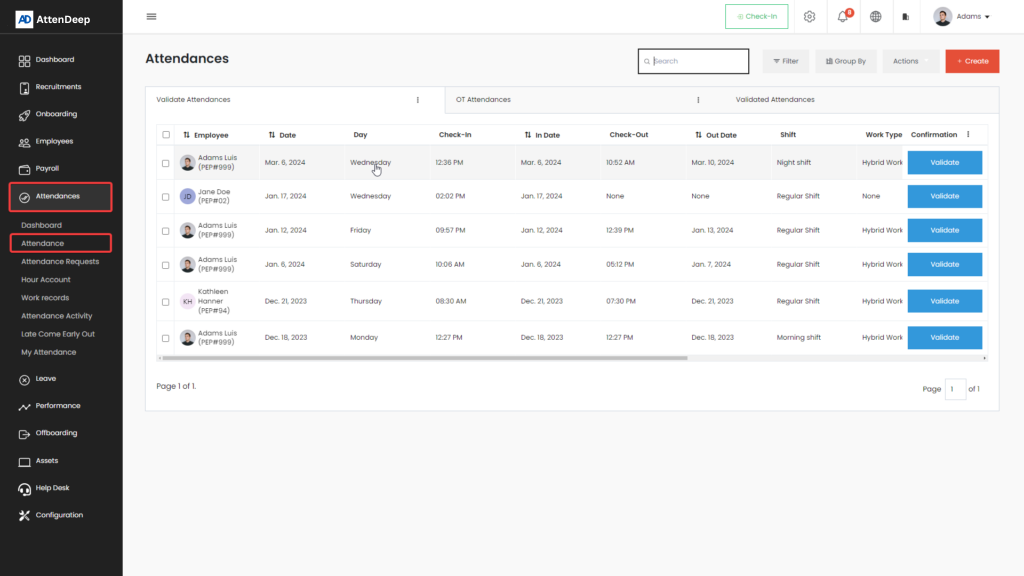Expand the Actions dropdown

click(910, 61)
